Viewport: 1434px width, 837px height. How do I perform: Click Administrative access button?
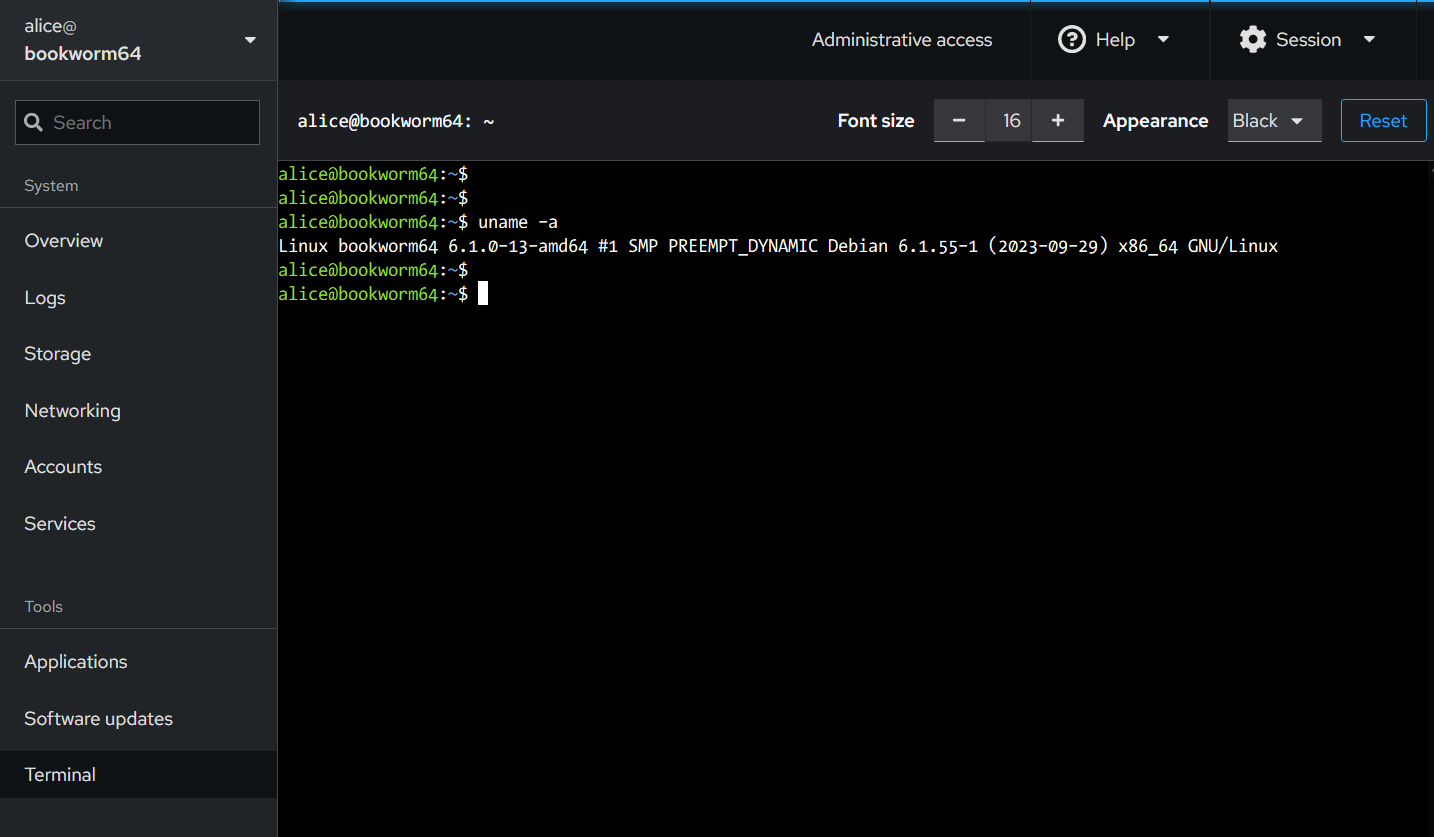coord(901,40)
